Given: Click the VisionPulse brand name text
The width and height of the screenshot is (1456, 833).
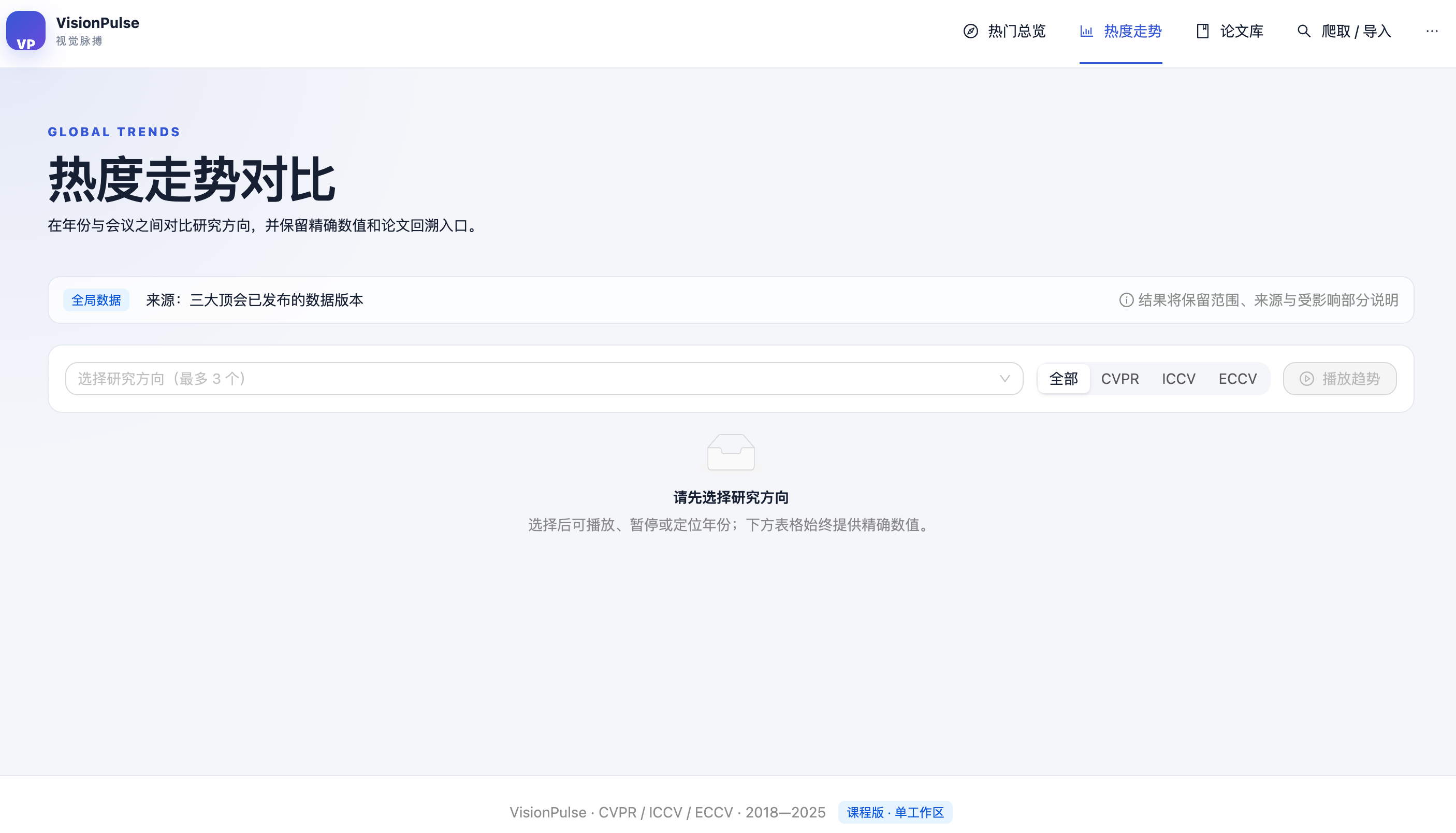Looking at the screenshot, I should coord(97,23).
